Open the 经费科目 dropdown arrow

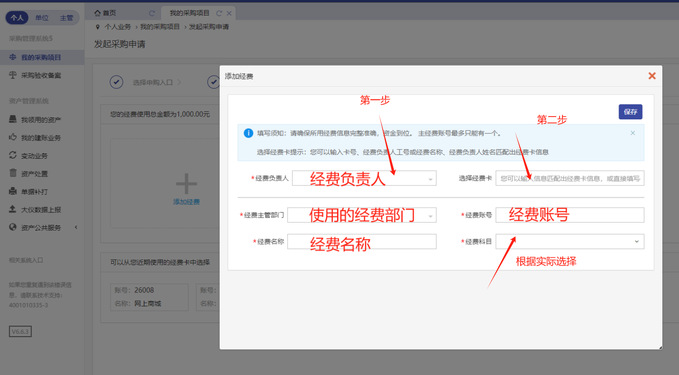point(637,242)
